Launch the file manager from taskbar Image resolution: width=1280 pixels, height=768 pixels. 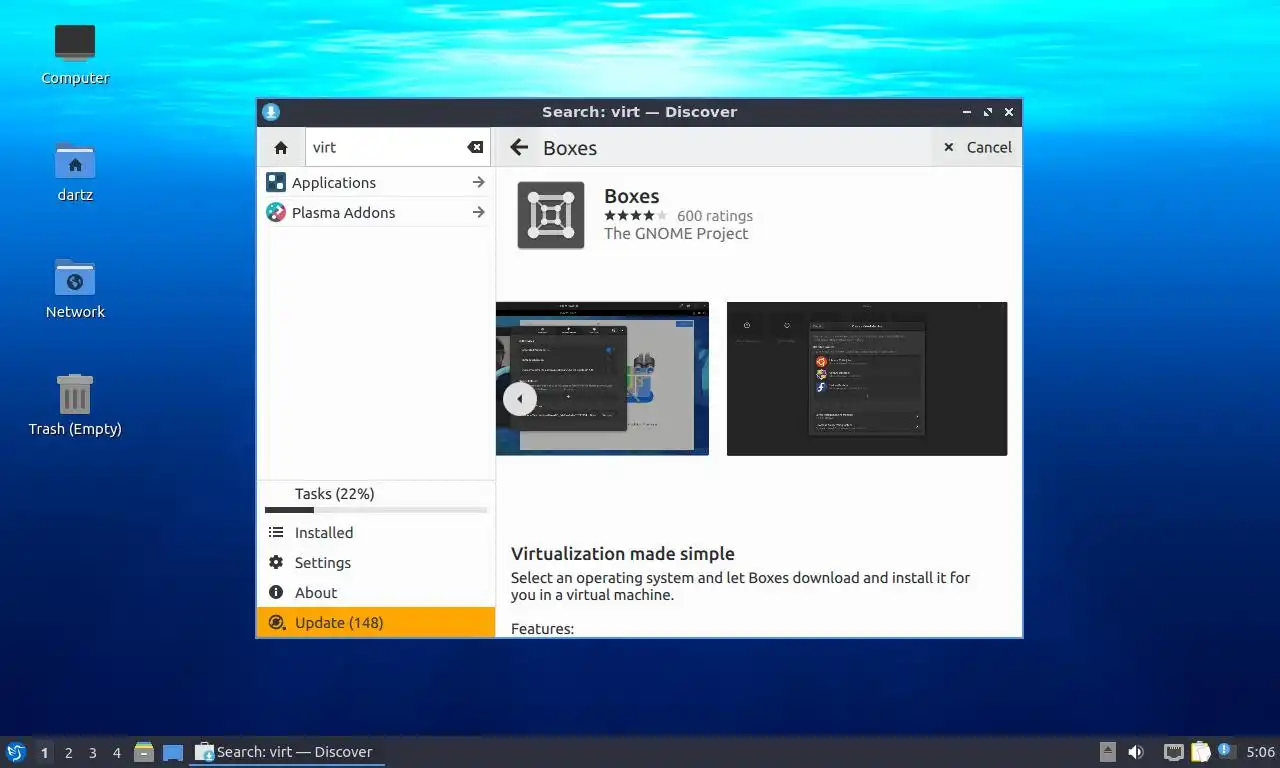[144, 752]
